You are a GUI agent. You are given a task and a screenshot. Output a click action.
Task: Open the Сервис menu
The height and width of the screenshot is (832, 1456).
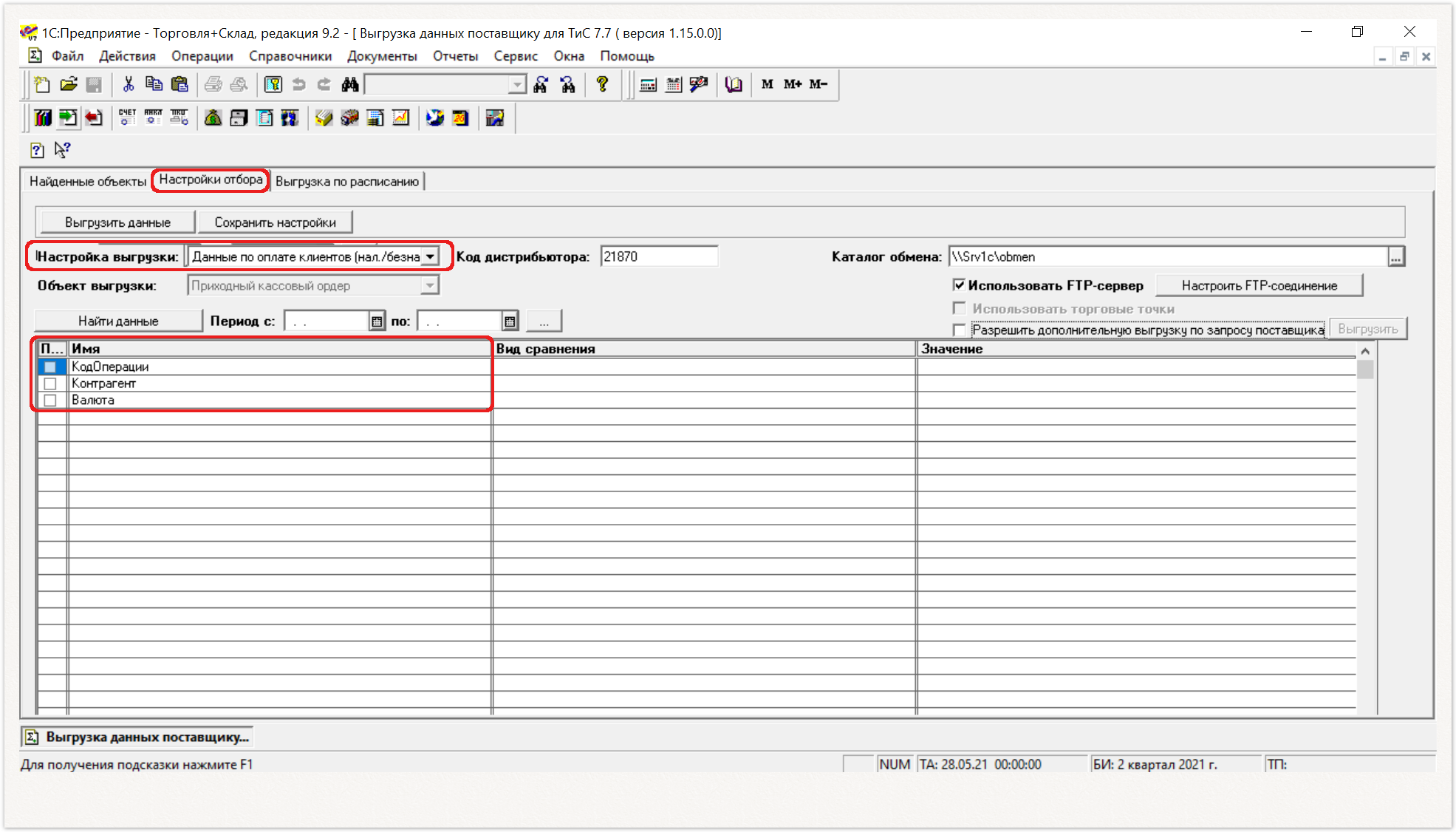pos(516,56)
